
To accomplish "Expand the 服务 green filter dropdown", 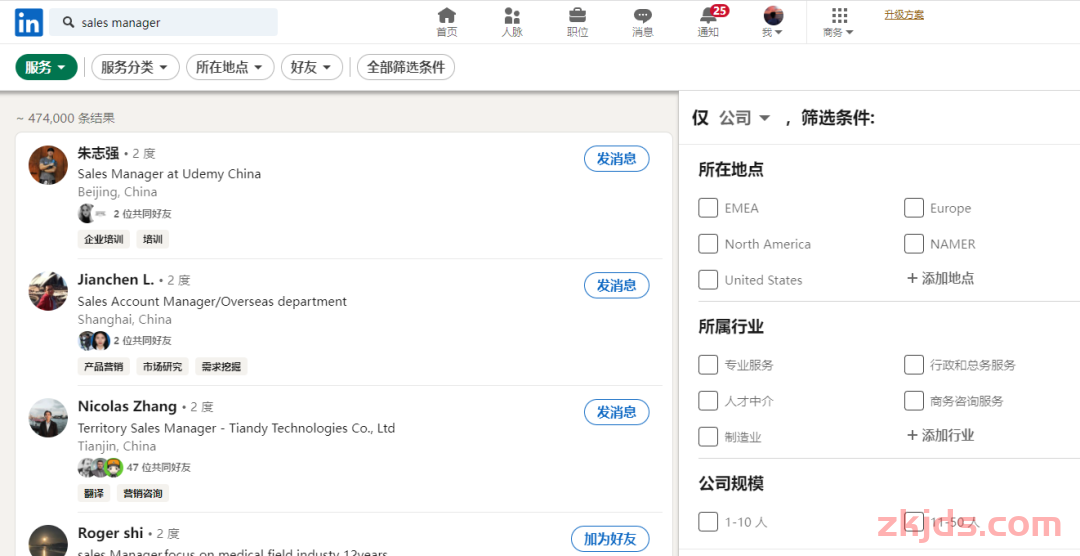I will tap(46, 67).
